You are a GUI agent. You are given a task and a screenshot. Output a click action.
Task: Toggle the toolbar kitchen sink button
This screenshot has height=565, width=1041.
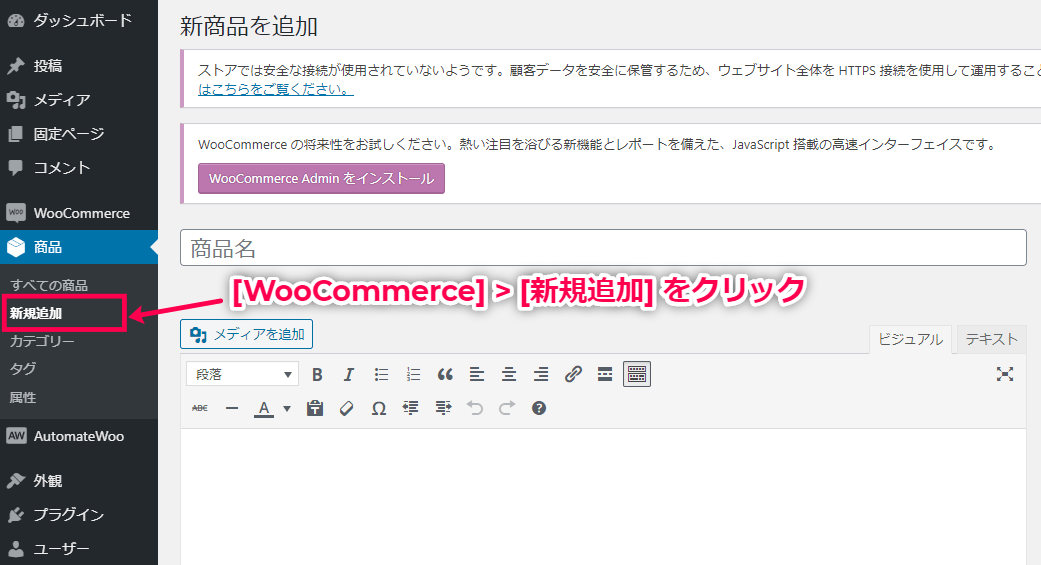point(637,374)
